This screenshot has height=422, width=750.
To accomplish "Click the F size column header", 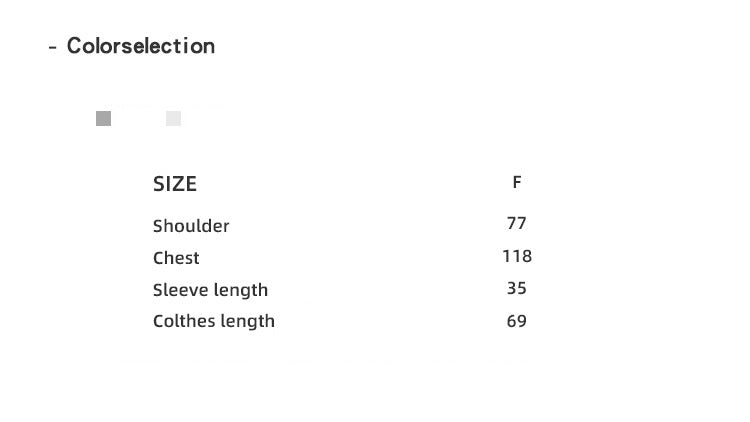I will (517, 182).
